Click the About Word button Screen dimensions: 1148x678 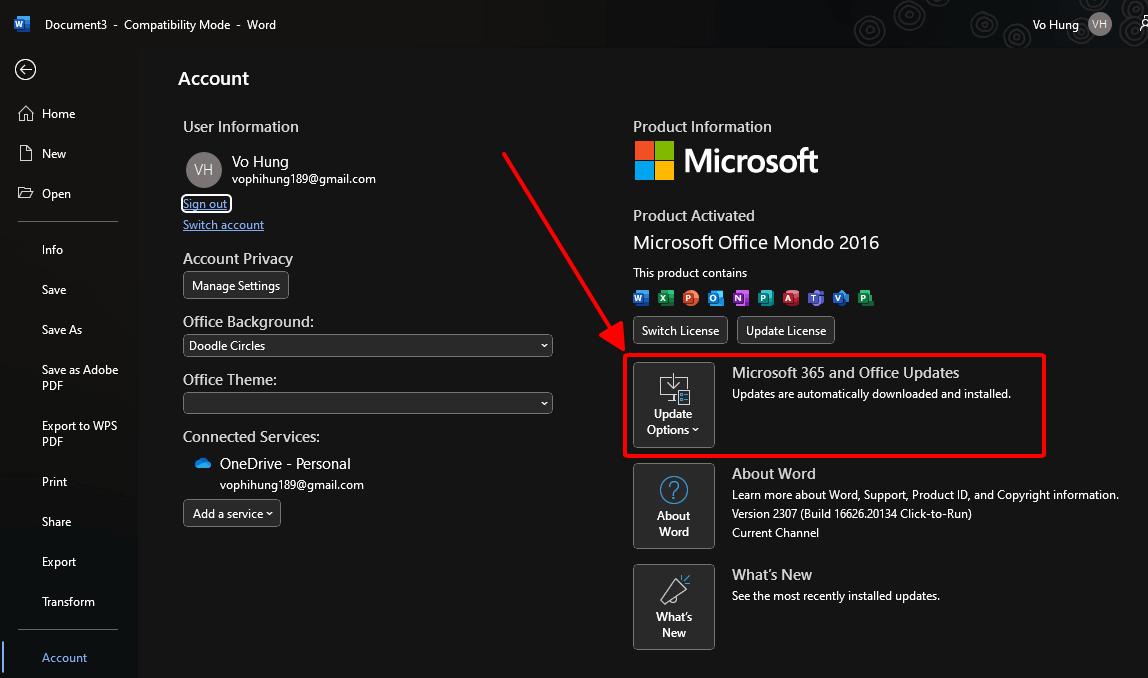pos(673,506)
